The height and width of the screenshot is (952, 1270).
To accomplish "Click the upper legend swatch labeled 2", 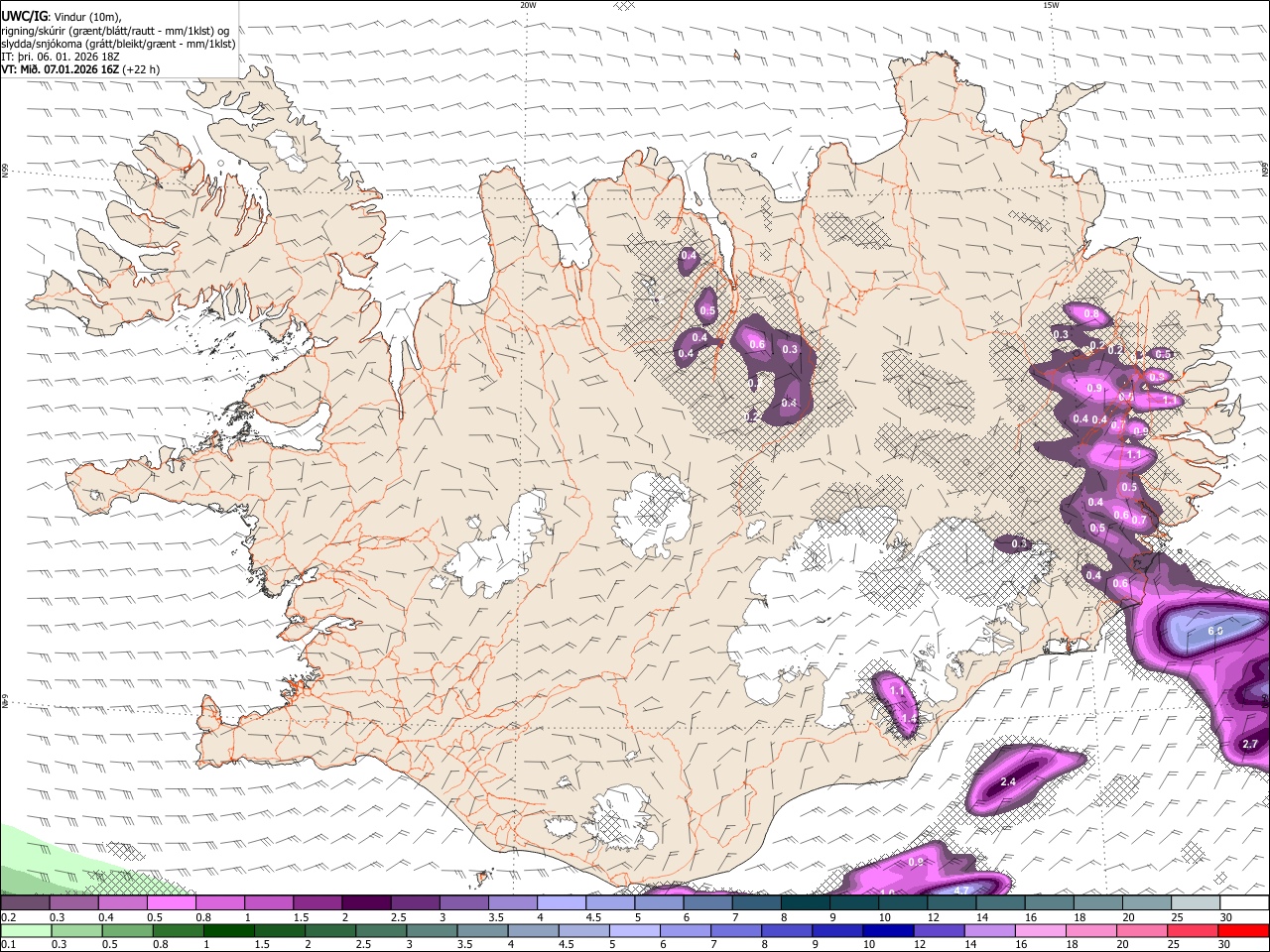I will click(x=366, y=903).
